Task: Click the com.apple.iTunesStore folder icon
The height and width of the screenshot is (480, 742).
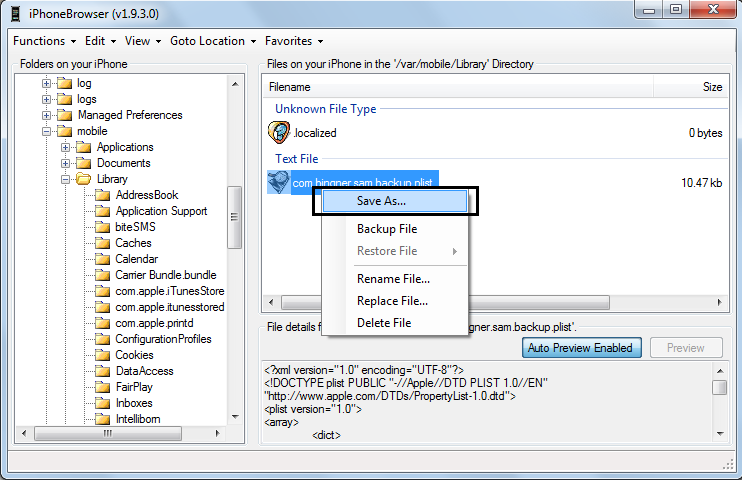Action: (x=102, y=292)
